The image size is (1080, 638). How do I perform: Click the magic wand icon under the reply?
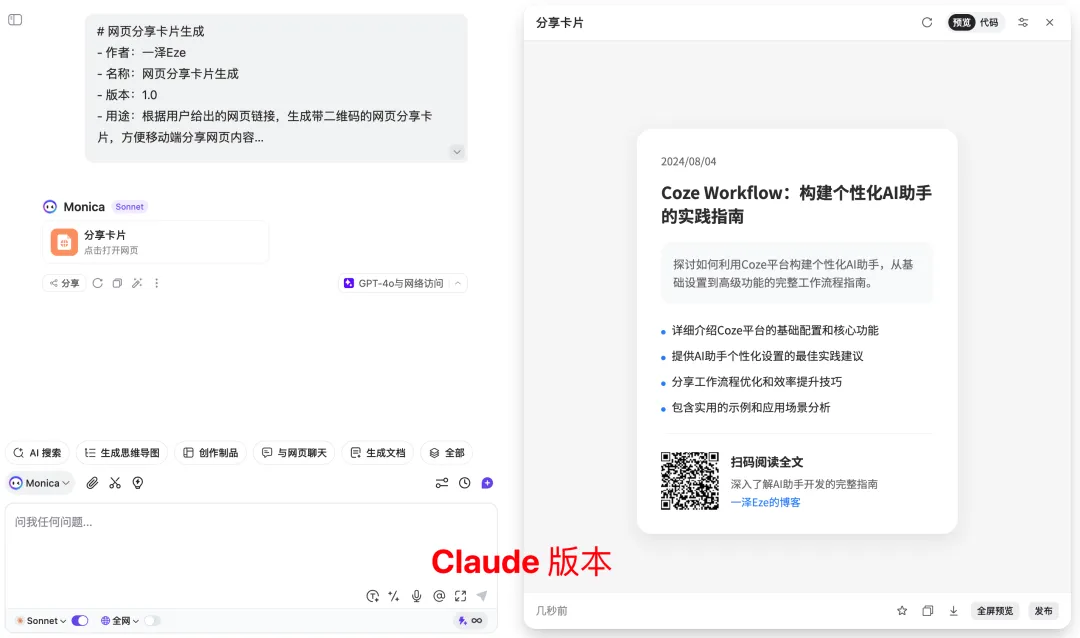[x=137, y=283]
